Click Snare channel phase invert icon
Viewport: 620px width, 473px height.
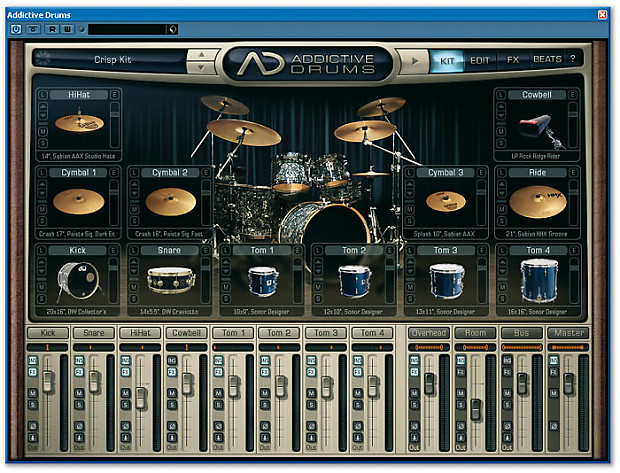tap(79, 426)
